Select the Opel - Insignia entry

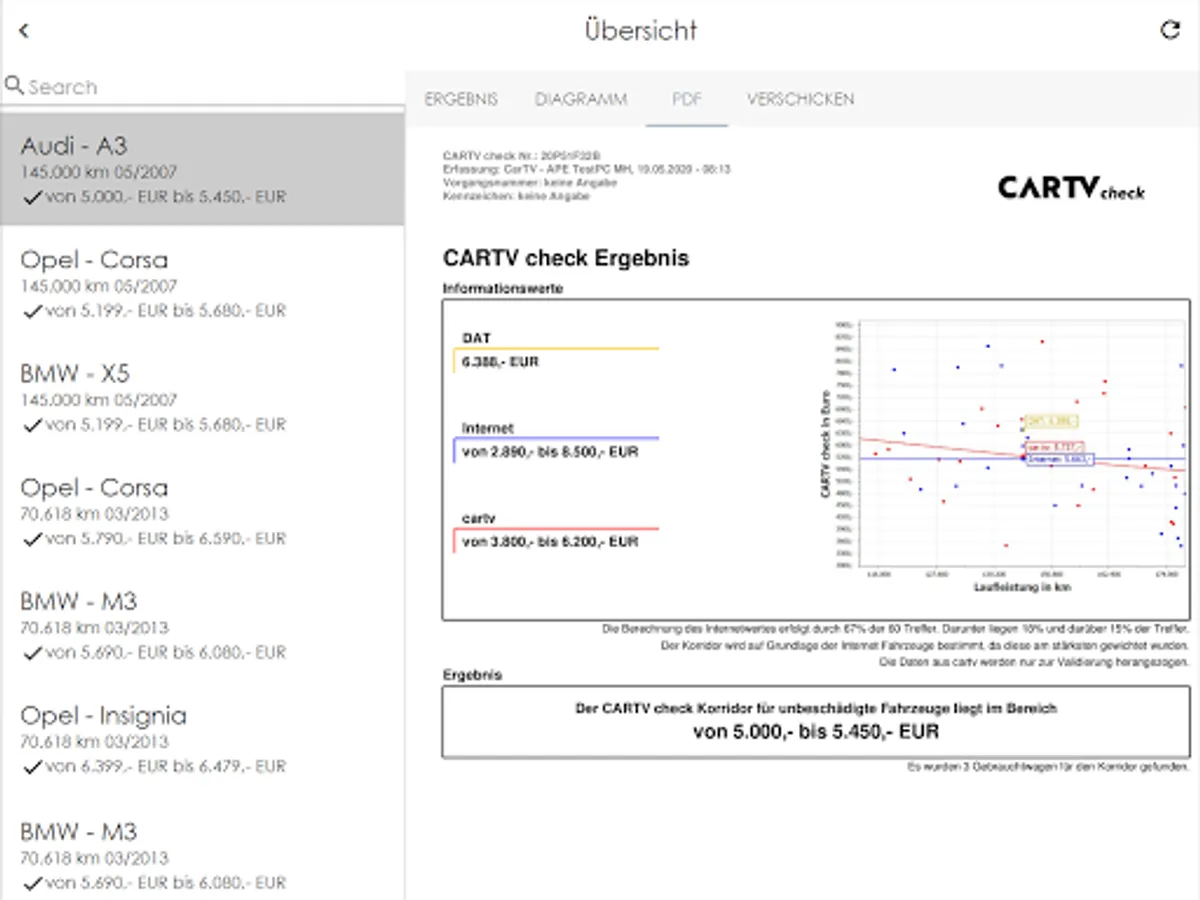pyautogui.click(x=202, y=739)
